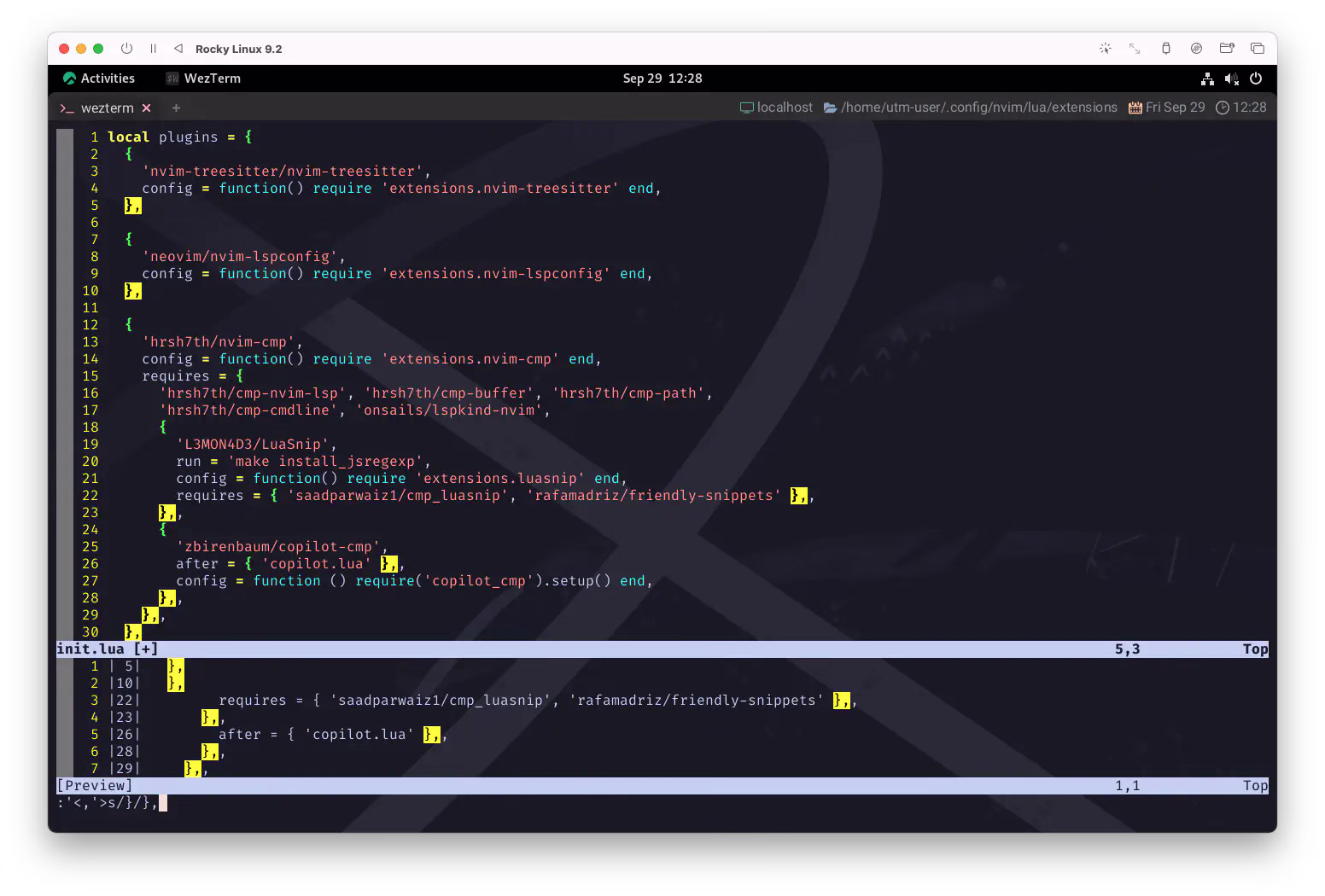The height and width of the screenshot is (896, 1325).
Task: Open a new terminal tab with plus
Action: [x=176, y=108]
